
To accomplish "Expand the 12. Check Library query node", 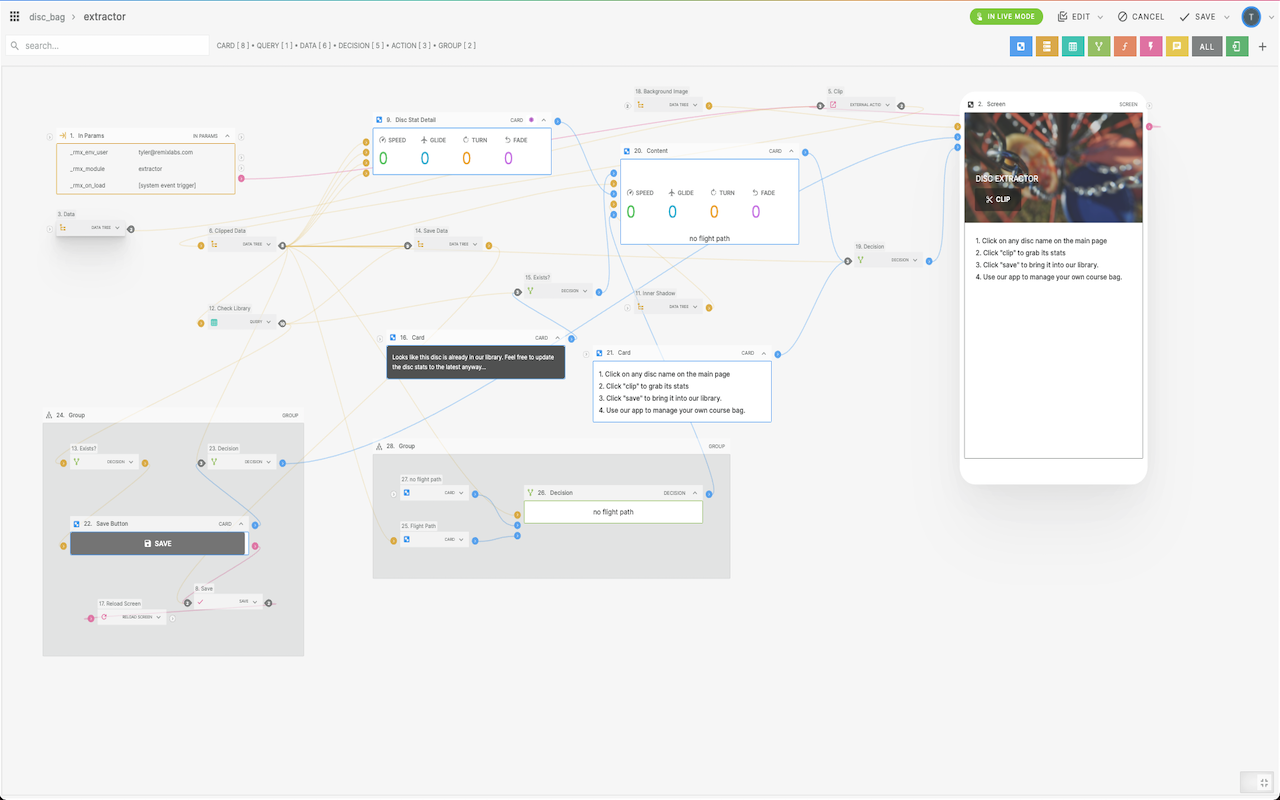I will point(269,322).
